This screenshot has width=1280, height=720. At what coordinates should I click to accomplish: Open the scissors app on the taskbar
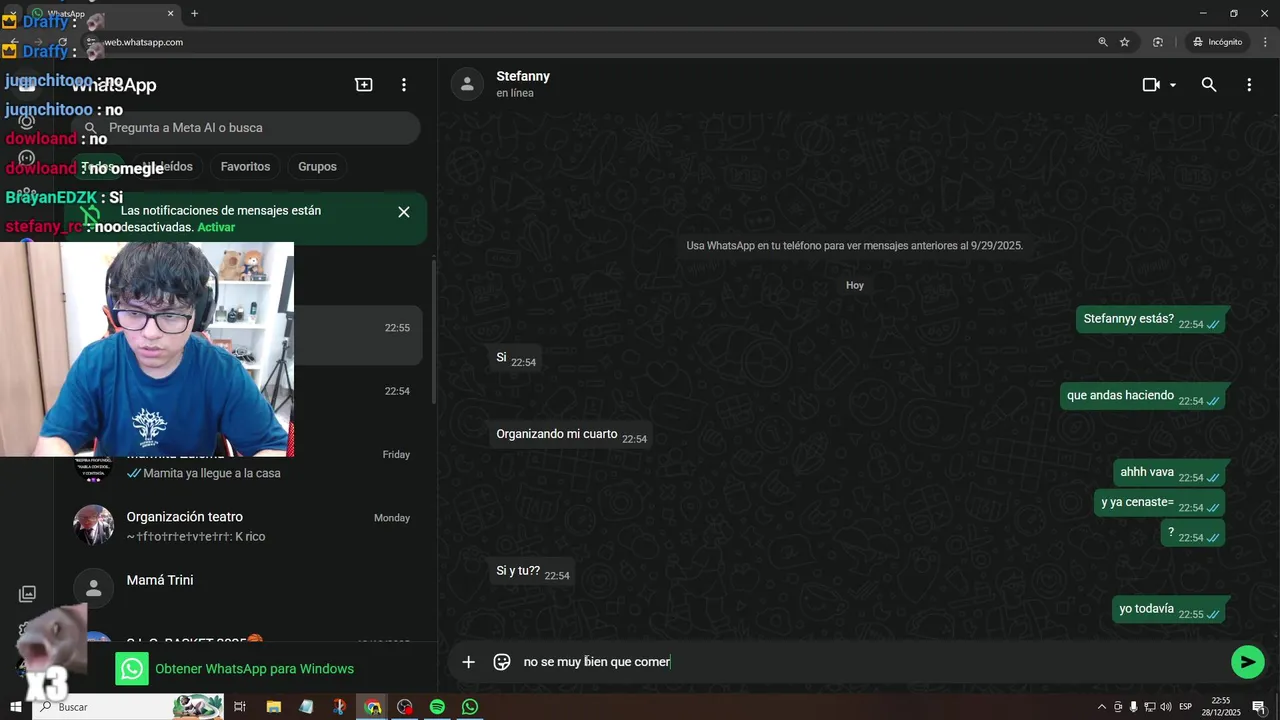coord(339,707)
